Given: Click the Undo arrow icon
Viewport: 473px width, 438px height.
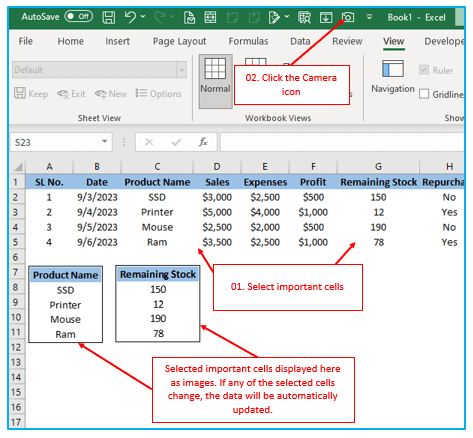Looking at the screenshot, I should [x=130, y=17].
